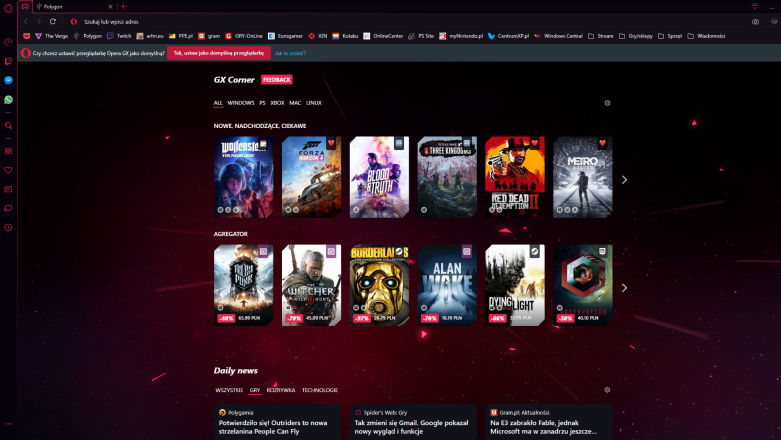Open the Alan Wake deal card

447,285
